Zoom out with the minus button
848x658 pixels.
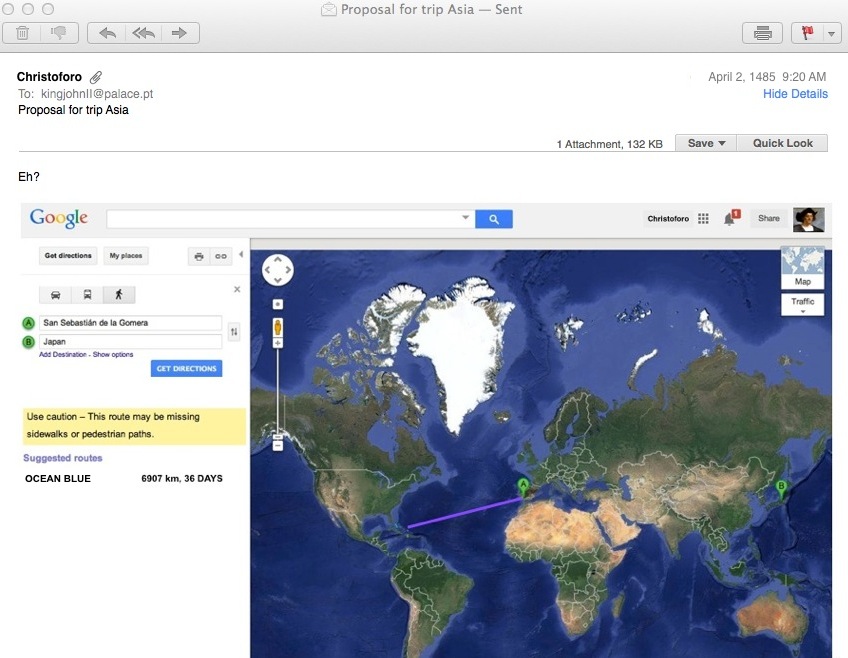278,446
